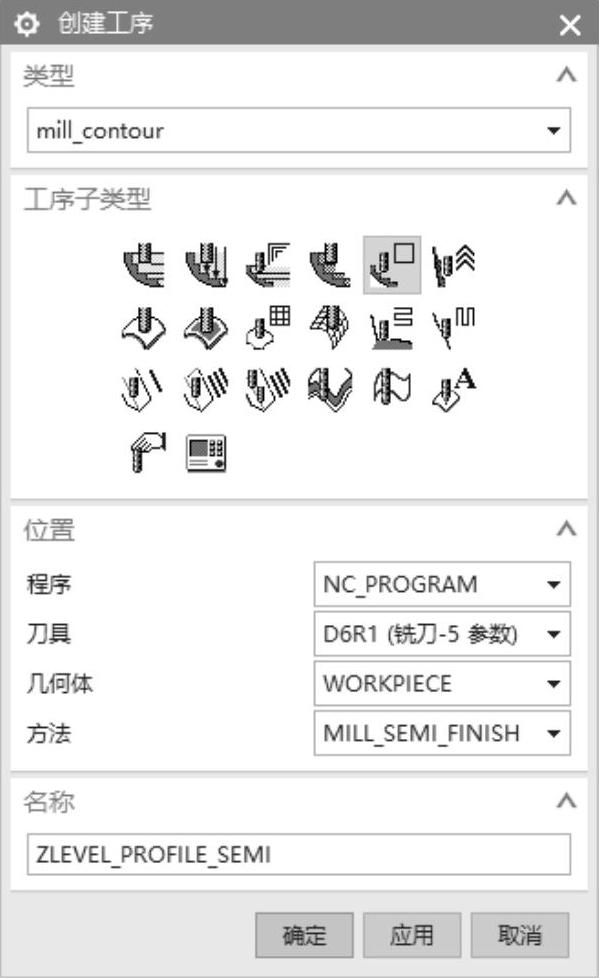Click the 确定 button

point(304,935)
